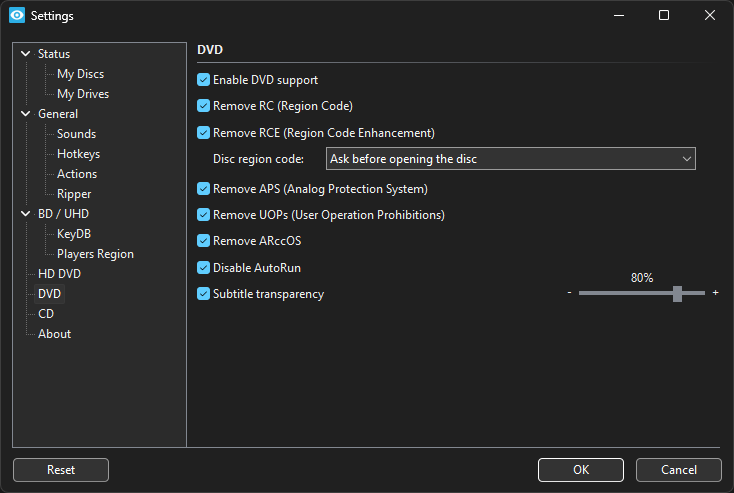Click the subtitle transparency slider handle
Viewport: 734px width, 493px height.
click(677, 293)
